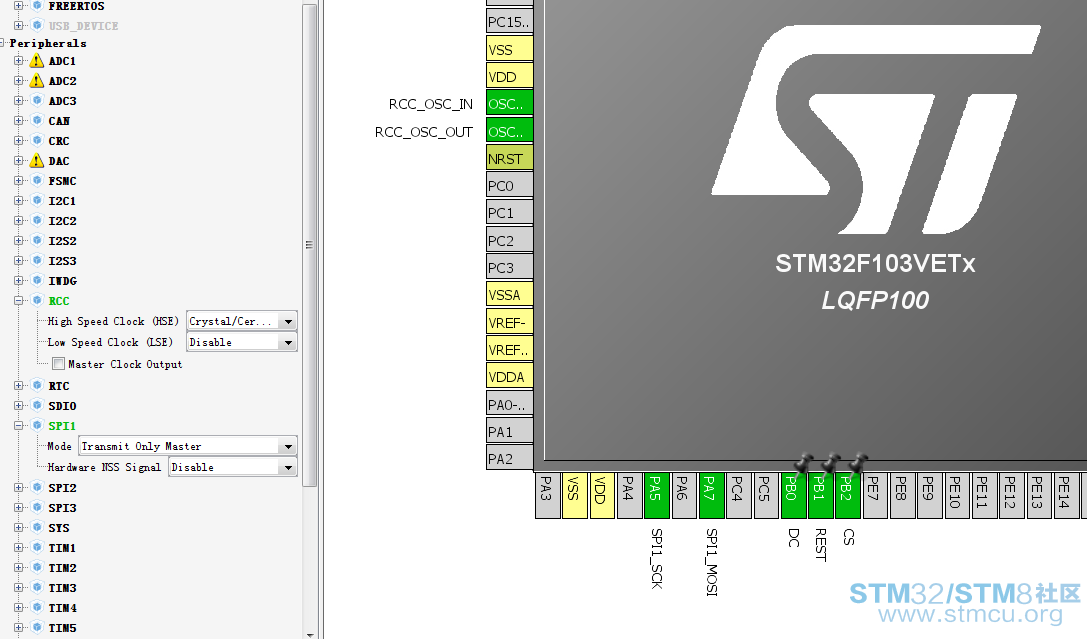The width and height of the screenshot is (1087, 639).
Task: Click the PC0 pin
Action: coord(510,186)
